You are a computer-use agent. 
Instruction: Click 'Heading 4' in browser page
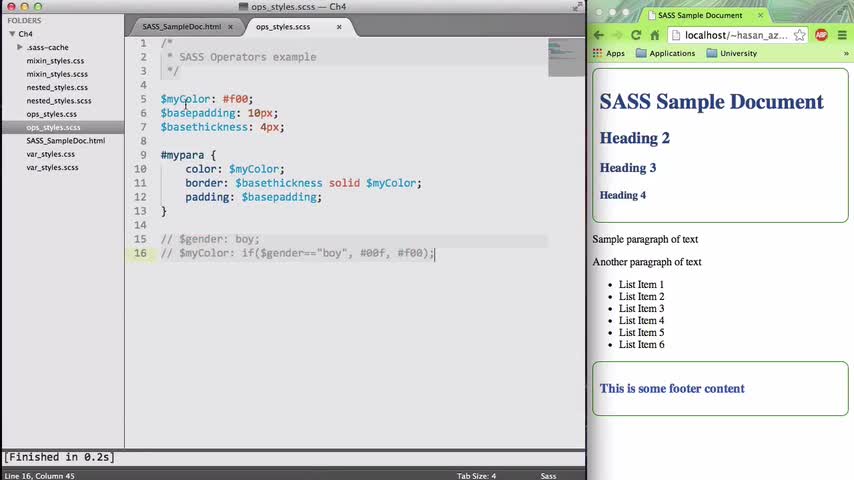point(623,195)
